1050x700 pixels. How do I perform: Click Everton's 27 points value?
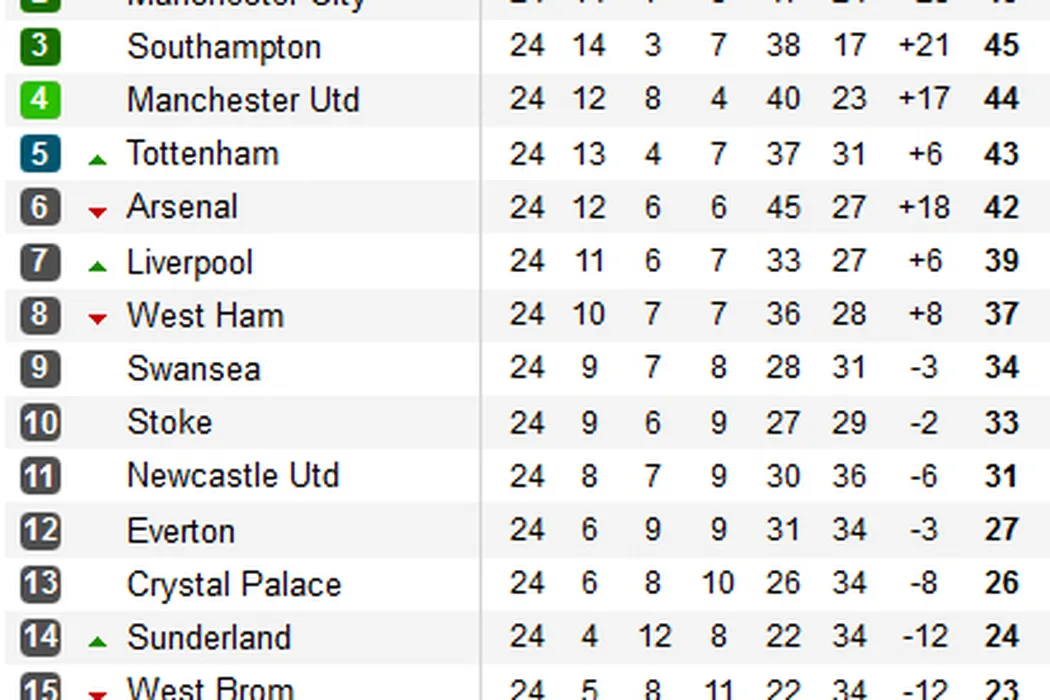tap(1000, 530)
